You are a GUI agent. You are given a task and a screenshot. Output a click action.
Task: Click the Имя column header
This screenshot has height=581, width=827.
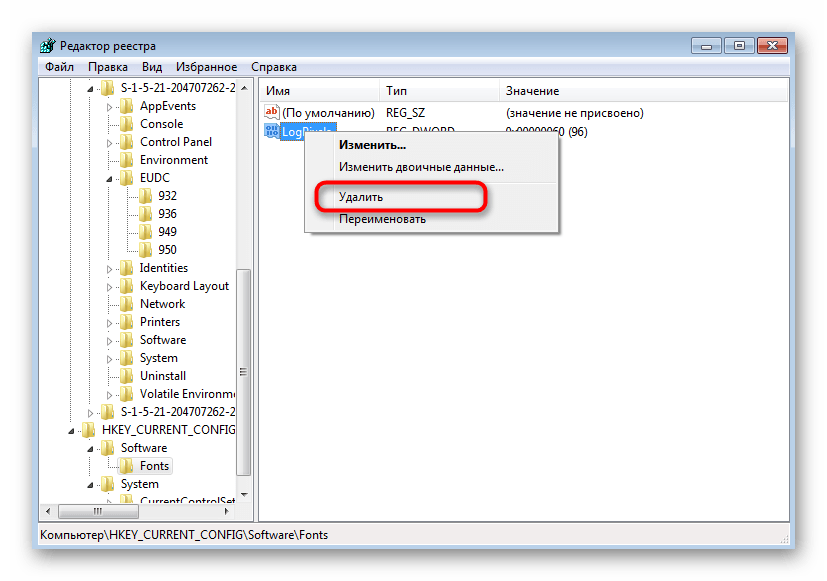pyautogui.click(x=319, y=91)
